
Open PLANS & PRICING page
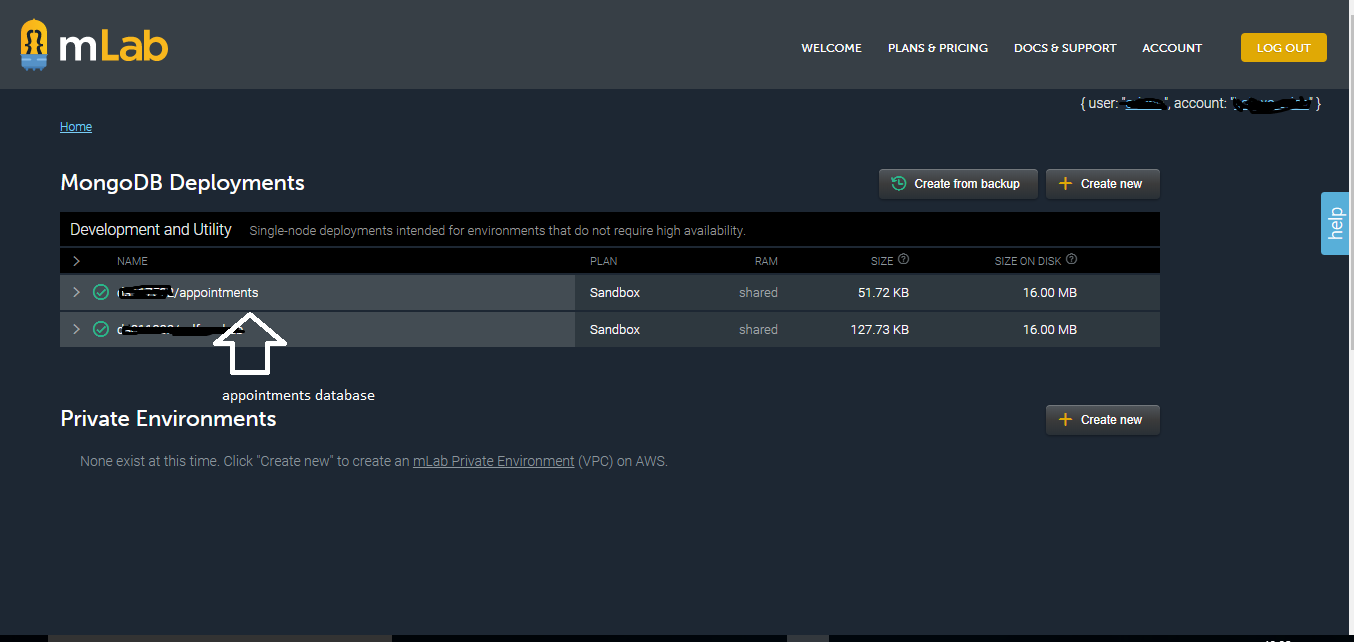[938, 48]
